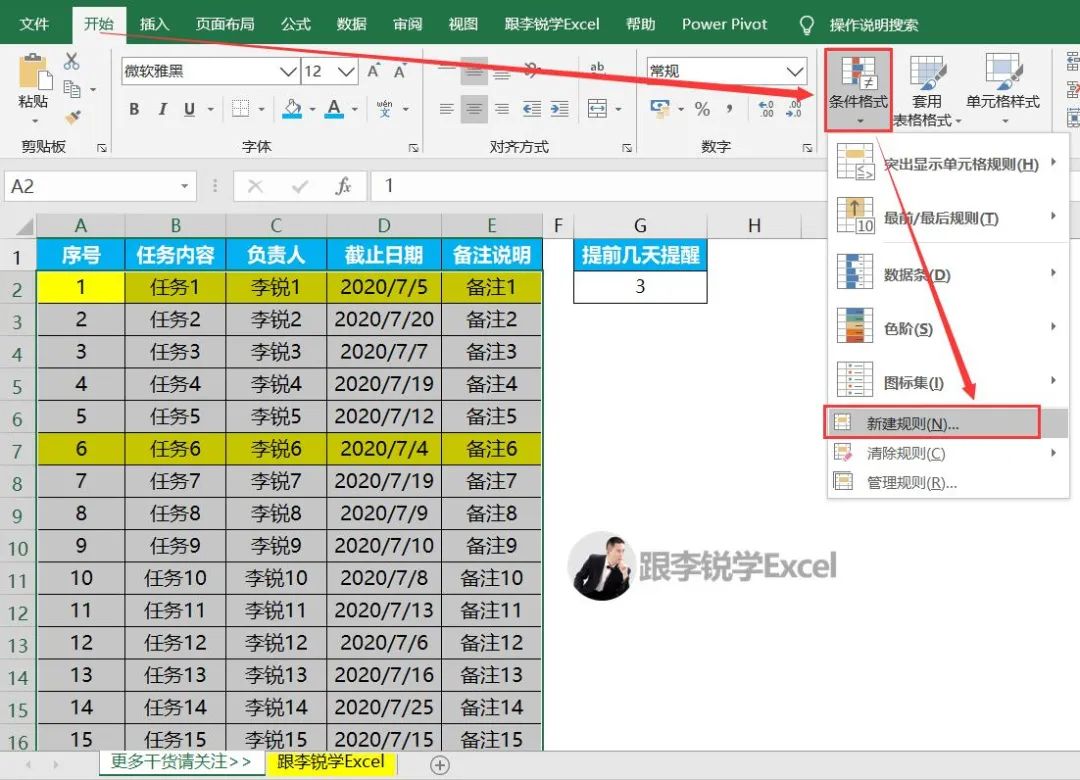The height and width of the screenshot is (780, 1080).
Task: Decrease the indent
Action: 532,109
